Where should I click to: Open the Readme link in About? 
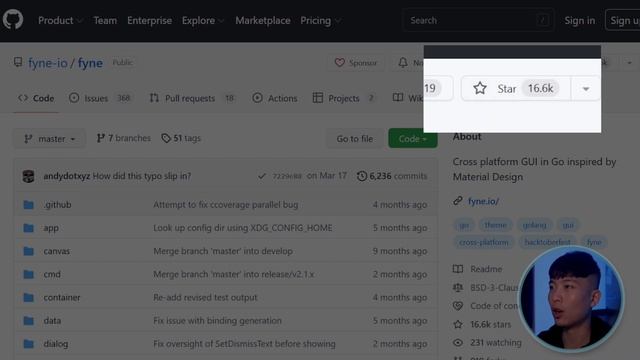click(x=486, y=269)
